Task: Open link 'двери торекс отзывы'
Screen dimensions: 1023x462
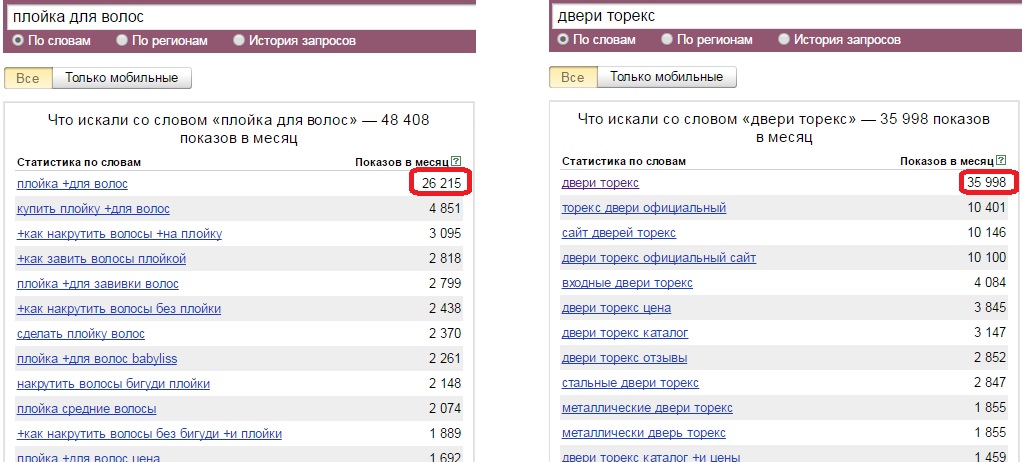Action: [x=624, y=358]
